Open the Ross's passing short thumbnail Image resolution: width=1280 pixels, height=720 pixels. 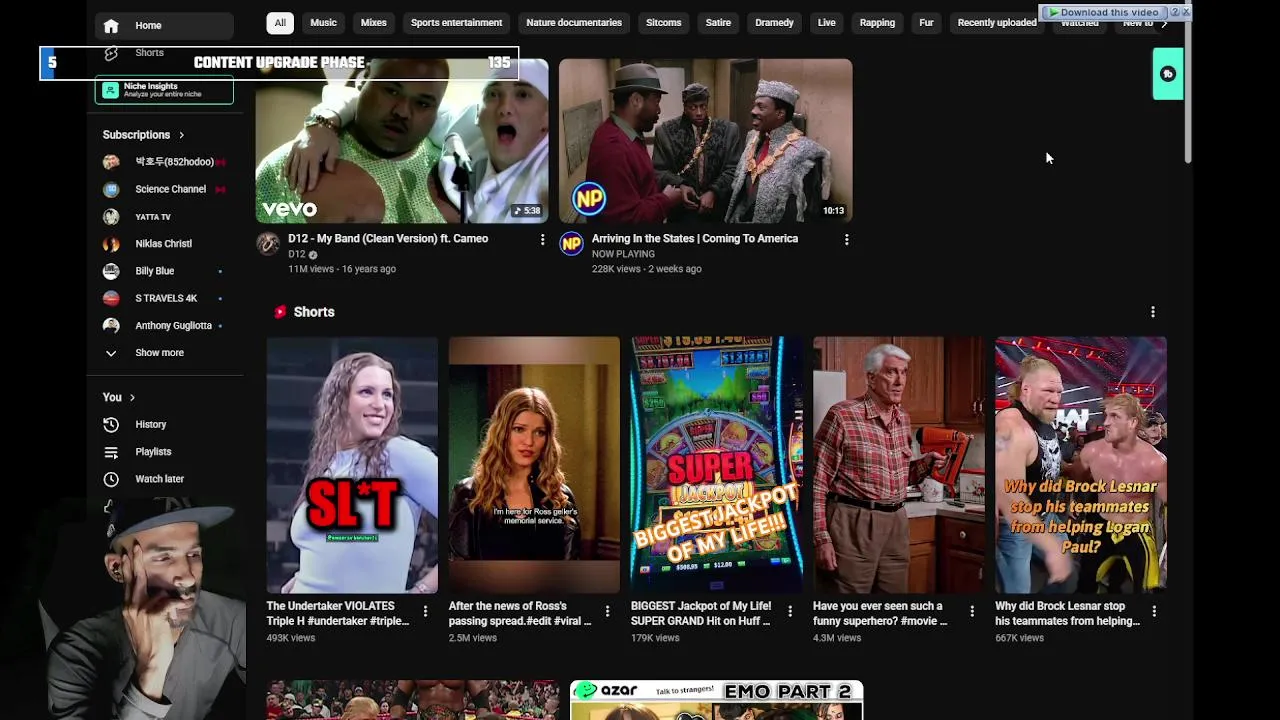tap(534, 465)
